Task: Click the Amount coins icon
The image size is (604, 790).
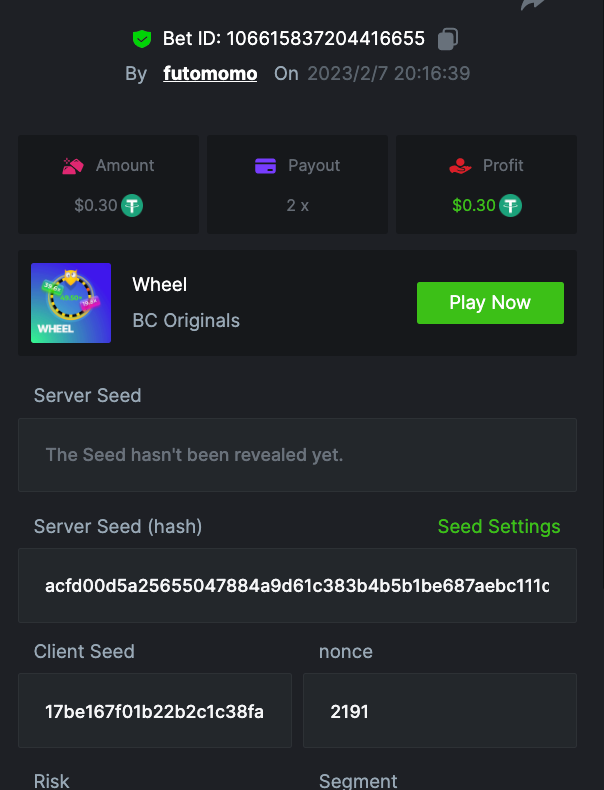Action: pos(72,166)
